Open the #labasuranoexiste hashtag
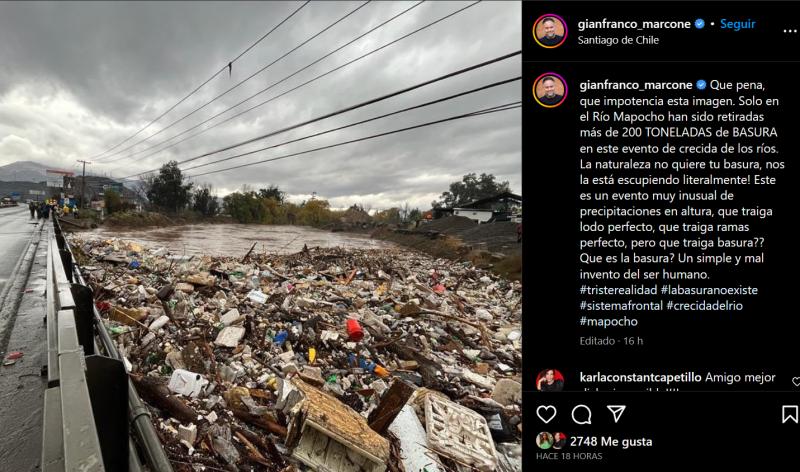Image resolution: width=800 pixels, height=472 pixels. 709,290
